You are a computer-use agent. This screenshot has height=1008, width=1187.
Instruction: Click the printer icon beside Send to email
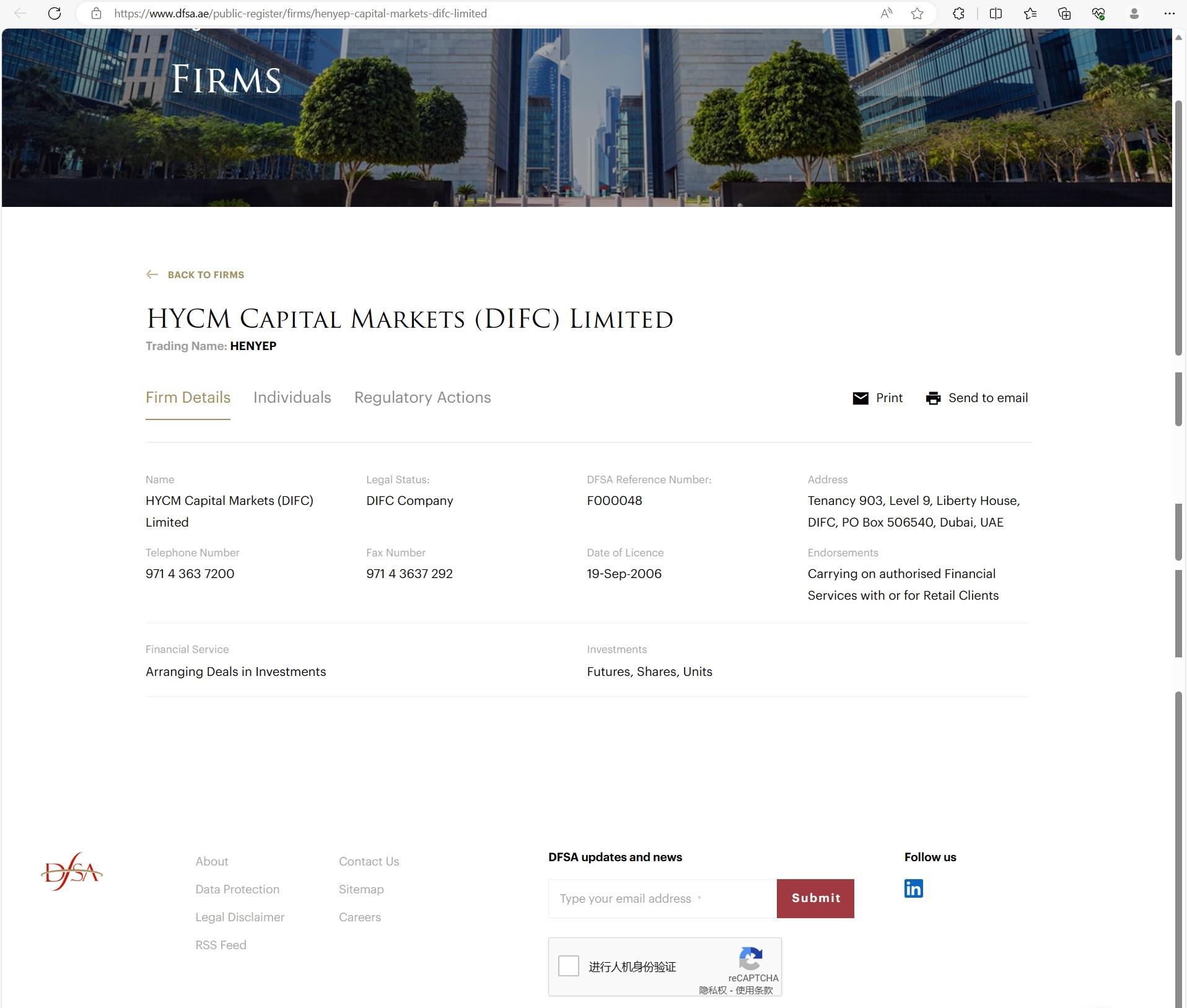pos(933,398)
